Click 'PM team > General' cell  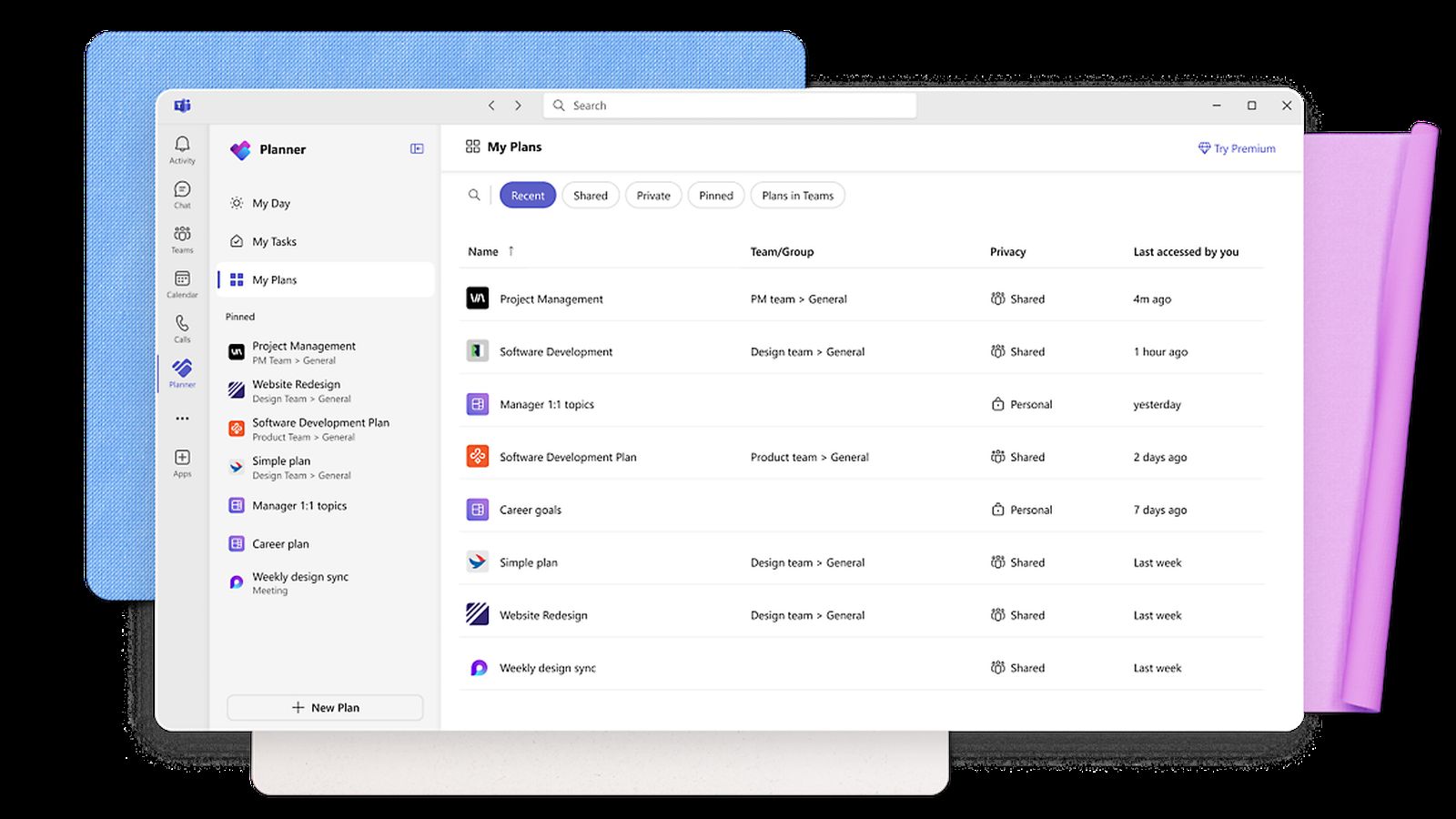[799, 299]
